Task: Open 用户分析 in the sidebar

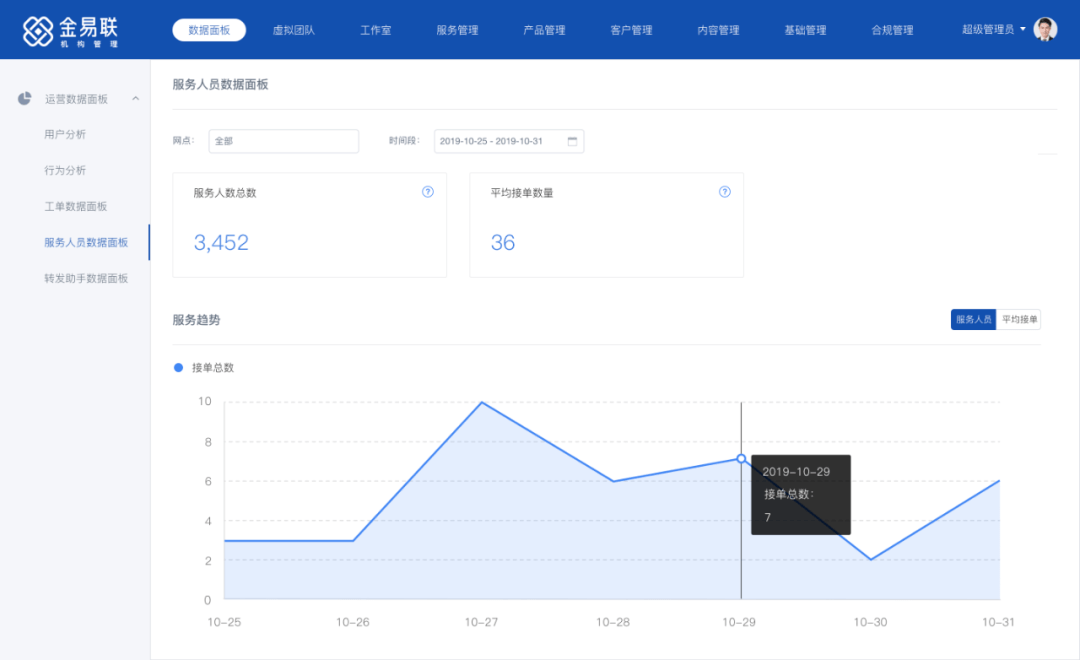Action: pyautogui.click(x=65, y=134)
